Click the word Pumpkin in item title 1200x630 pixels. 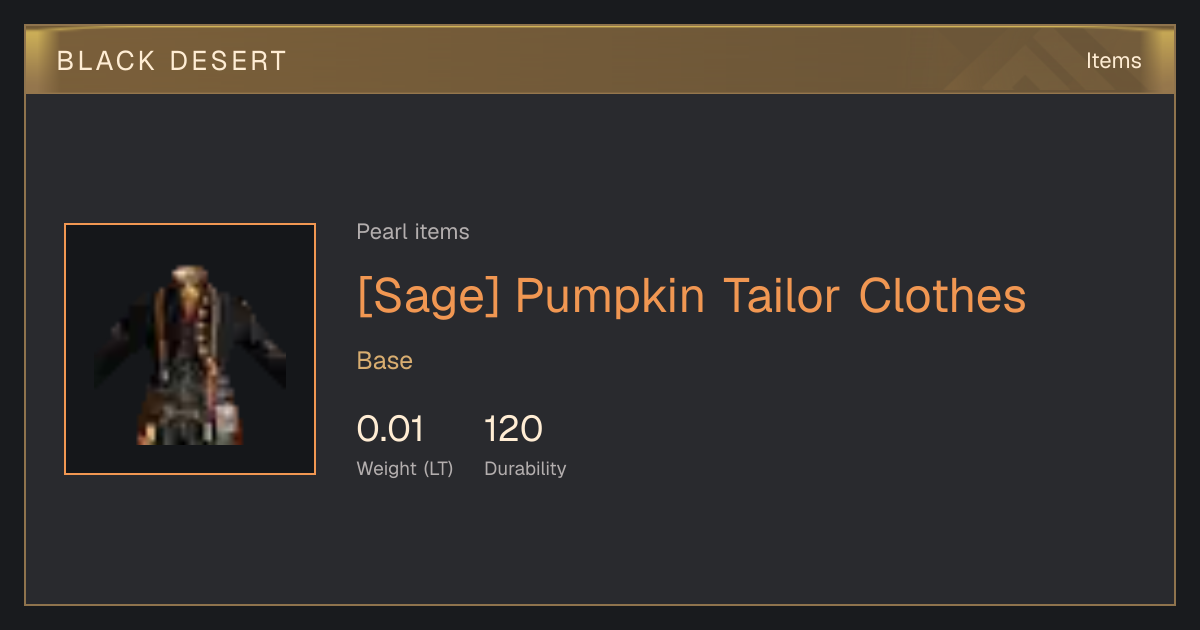(610, 296)
